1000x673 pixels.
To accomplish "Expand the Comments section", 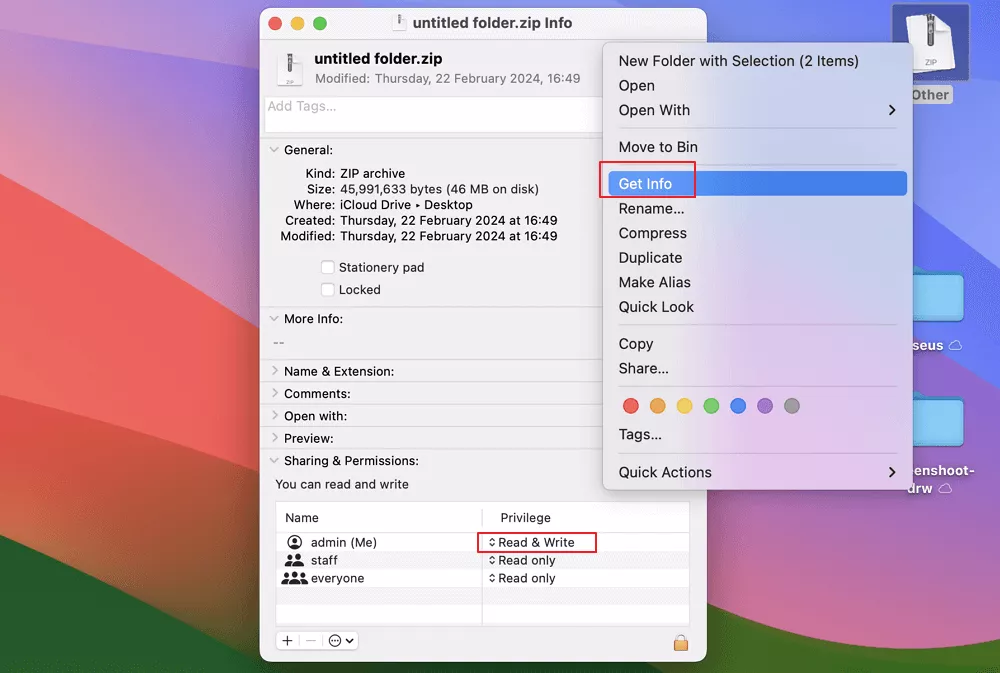I will (274, 393).
